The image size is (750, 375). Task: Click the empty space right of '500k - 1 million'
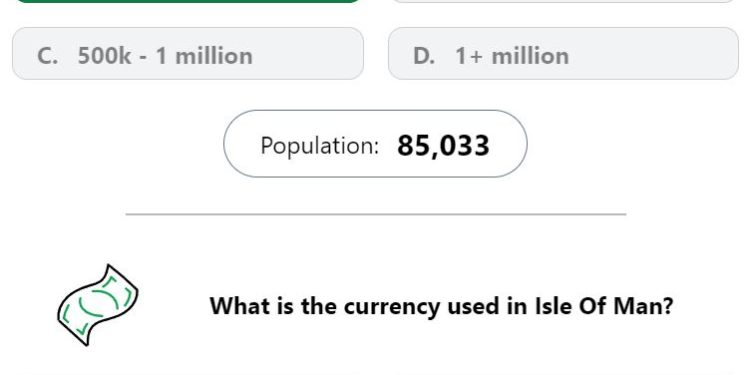point(306,54)
